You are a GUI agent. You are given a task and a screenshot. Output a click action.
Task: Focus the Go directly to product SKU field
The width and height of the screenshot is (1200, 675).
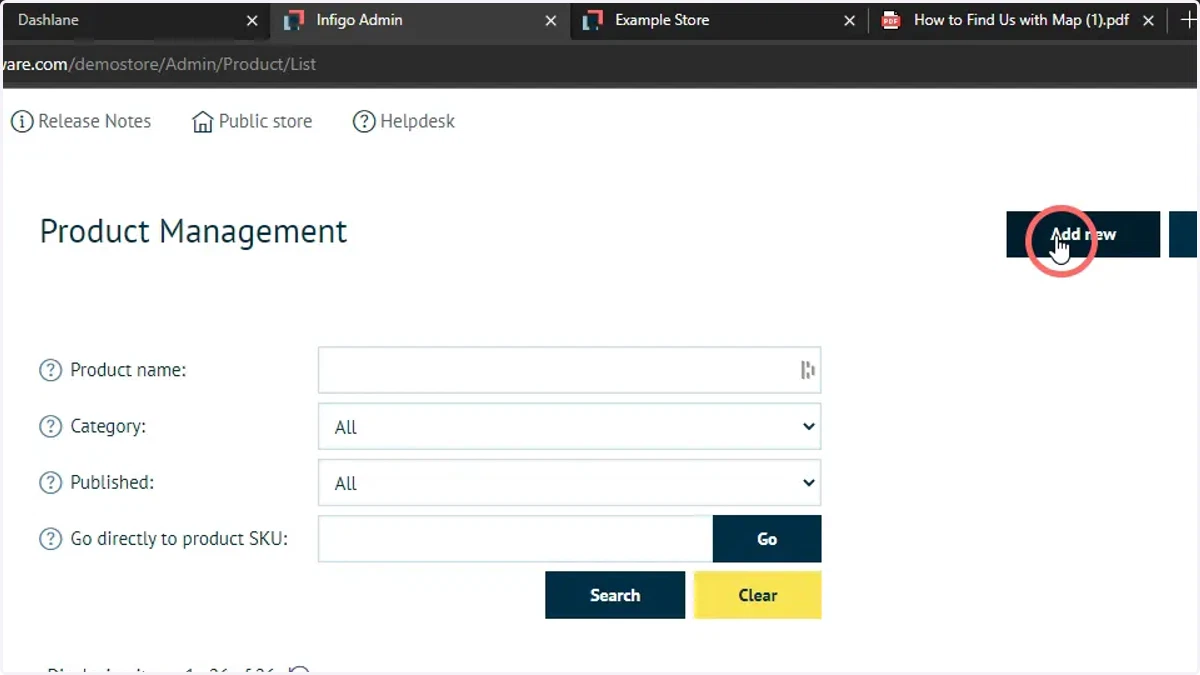point(515,539)
